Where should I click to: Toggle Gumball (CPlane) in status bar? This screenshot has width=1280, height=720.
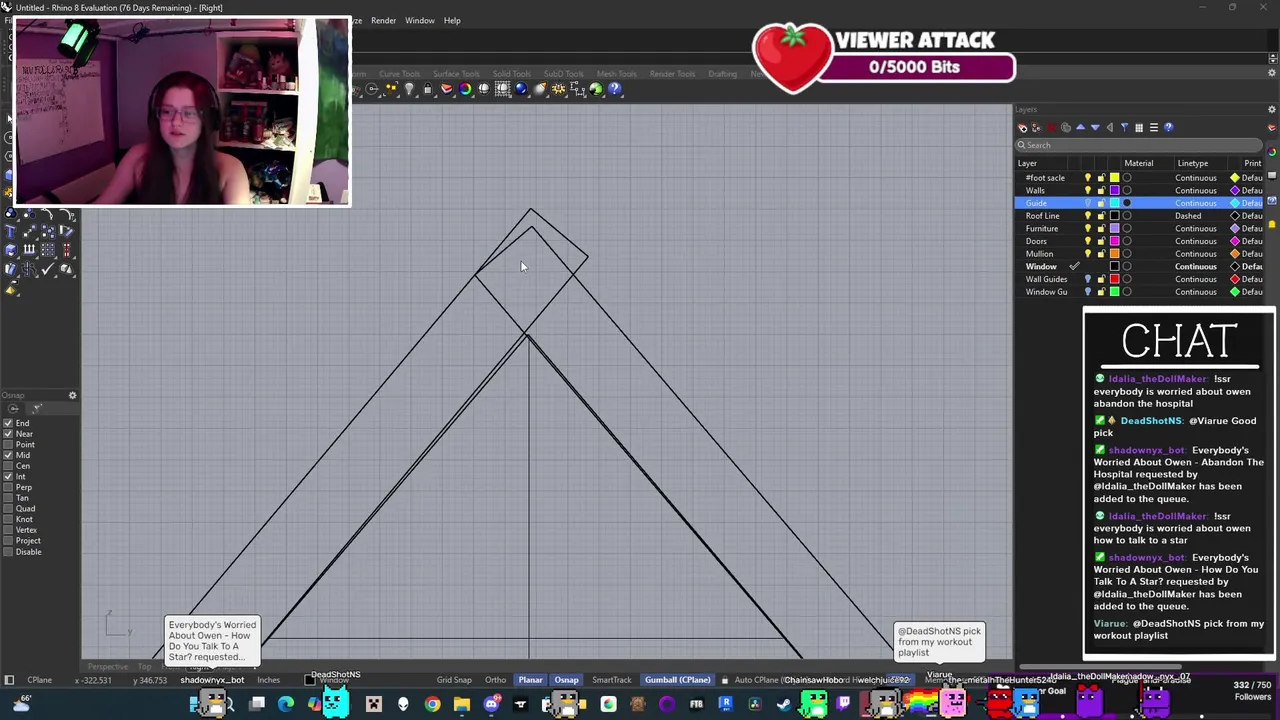pyautogui.click(x=677, y=680)
